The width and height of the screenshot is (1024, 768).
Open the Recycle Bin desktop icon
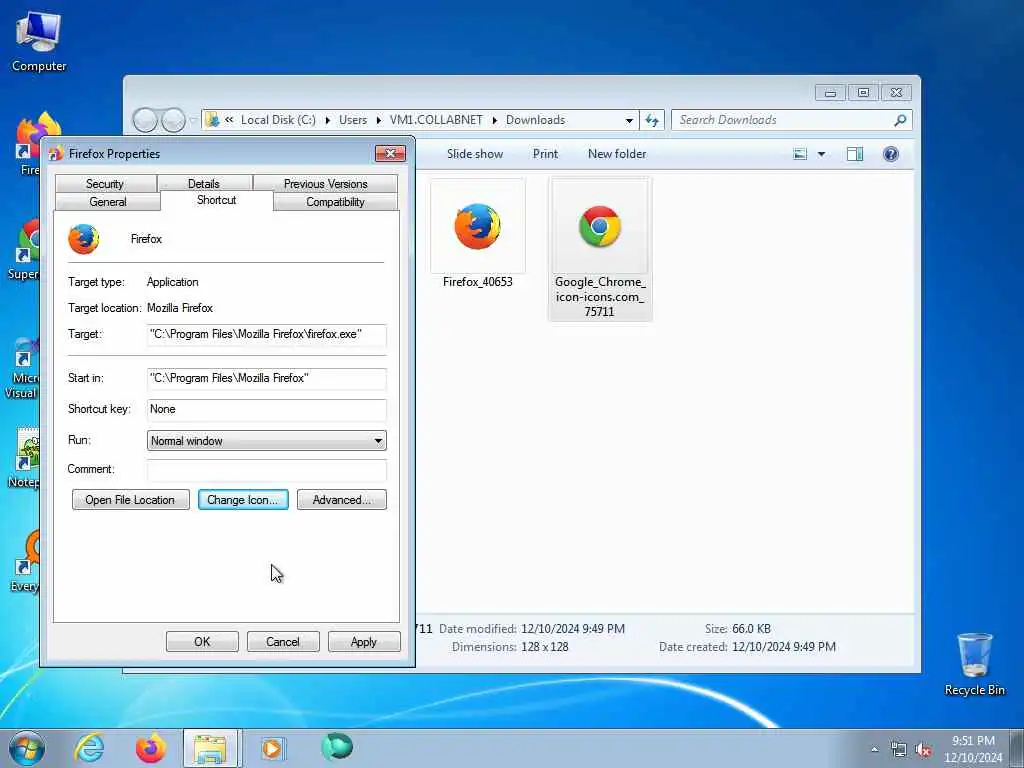(x=974, y=664)
